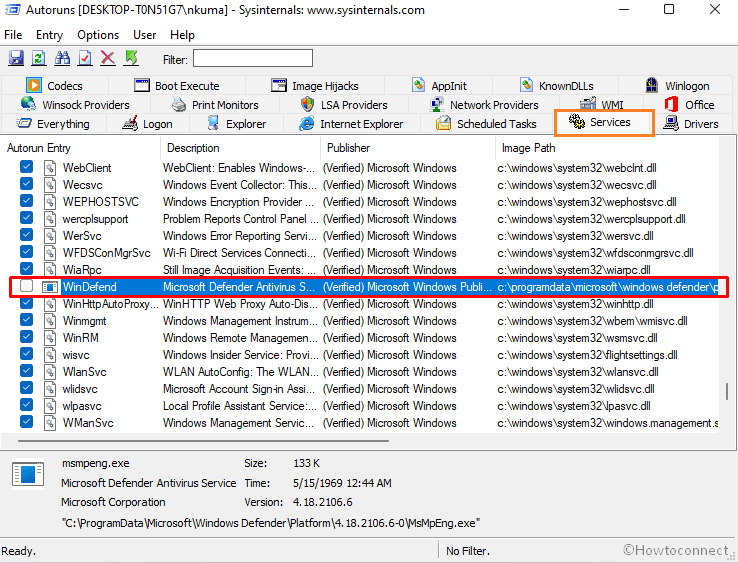
Task: Switch to the Logon tab
Action: point(148,124)
